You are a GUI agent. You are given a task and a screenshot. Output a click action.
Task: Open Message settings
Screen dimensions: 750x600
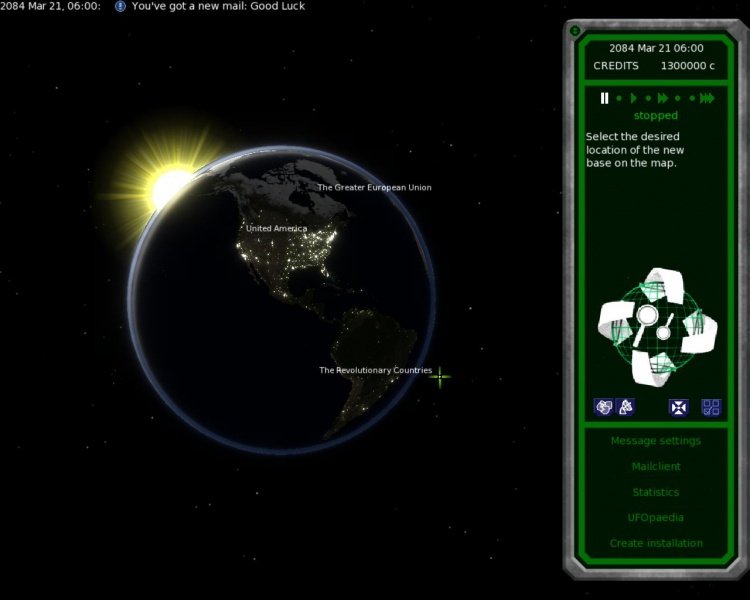[x=655, y=441]
